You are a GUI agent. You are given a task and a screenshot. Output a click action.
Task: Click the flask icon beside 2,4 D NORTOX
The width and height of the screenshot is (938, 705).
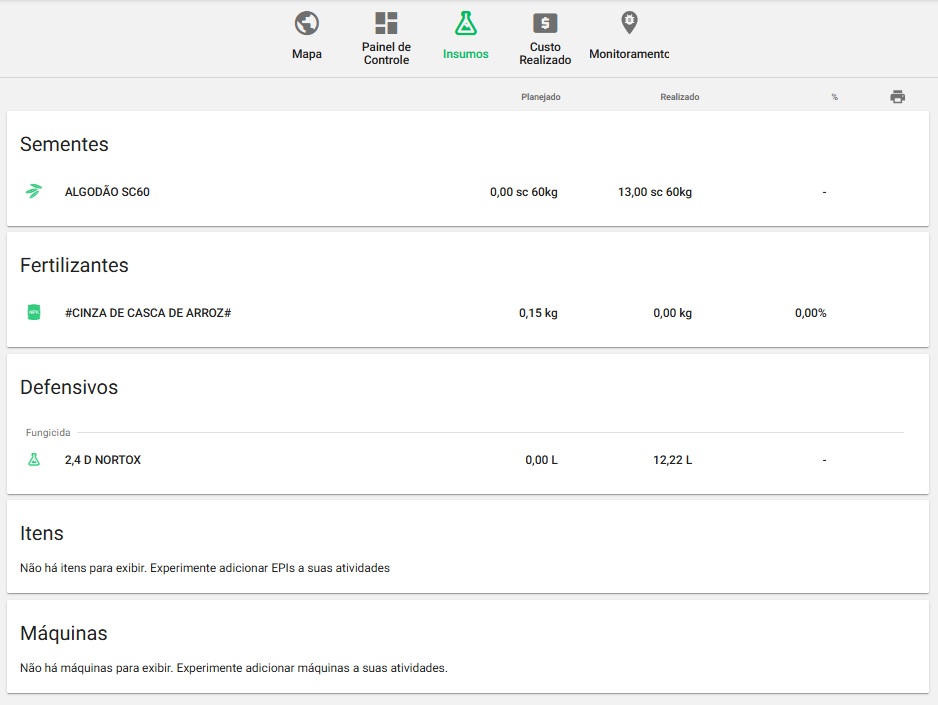(x=34, y=460)
